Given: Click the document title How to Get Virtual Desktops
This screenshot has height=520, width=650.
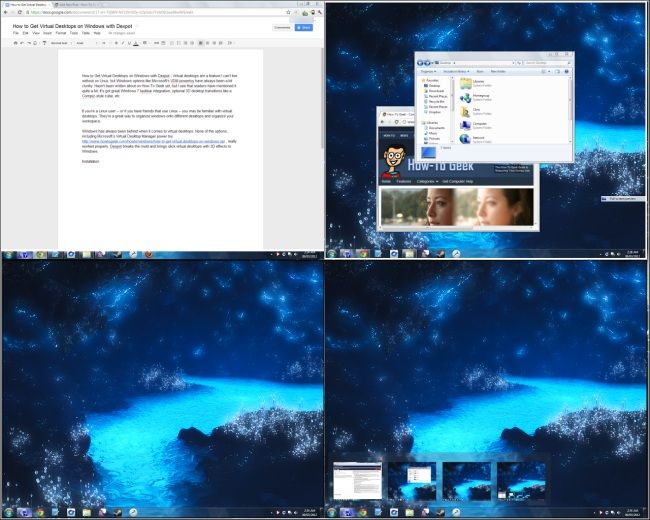Looking at the screenshot, I should pos(73,26).
